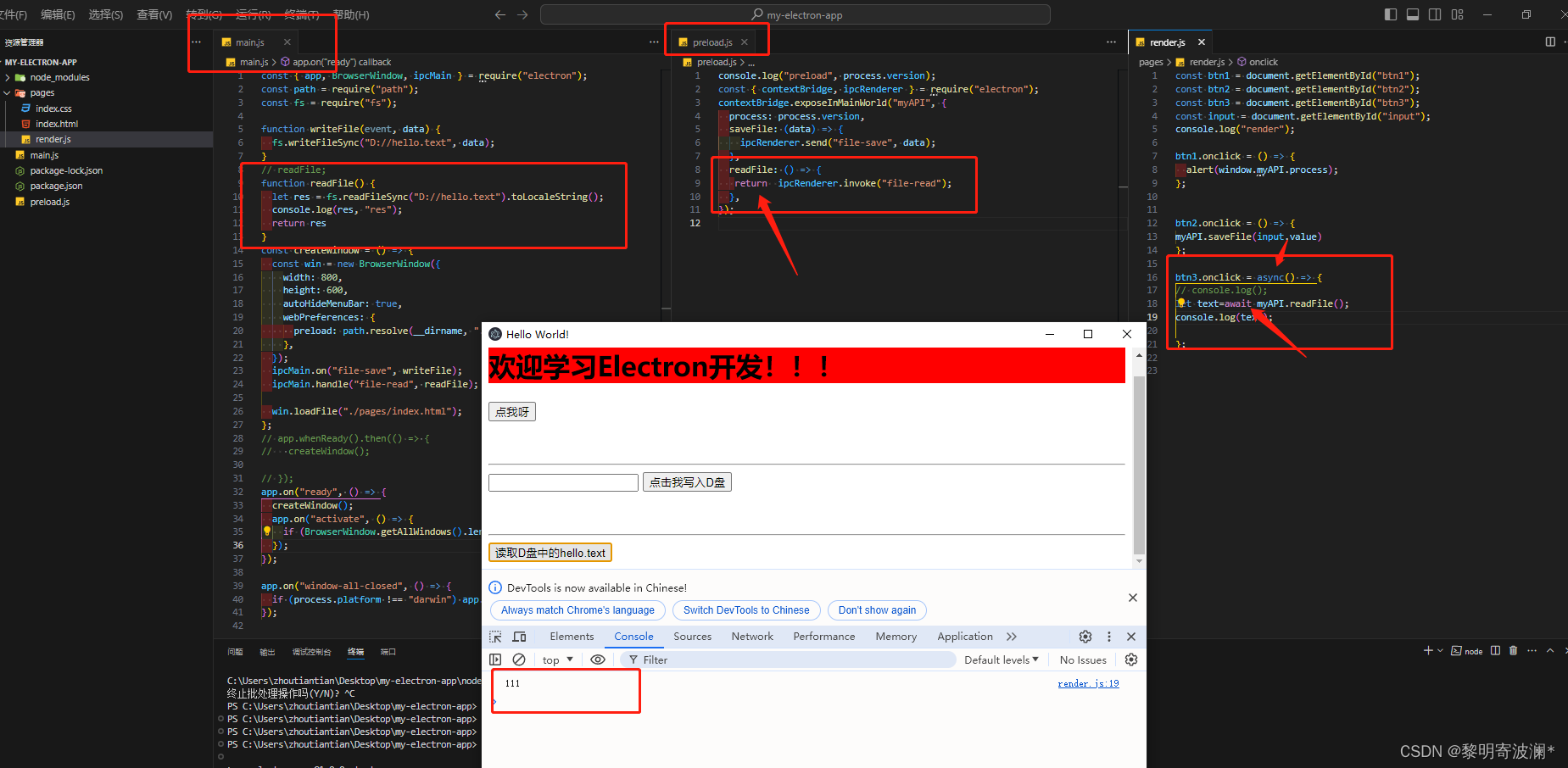1568x768 pixels.
Task: Activate the DevTools inspect element picker icon
Action: point(496,637)
